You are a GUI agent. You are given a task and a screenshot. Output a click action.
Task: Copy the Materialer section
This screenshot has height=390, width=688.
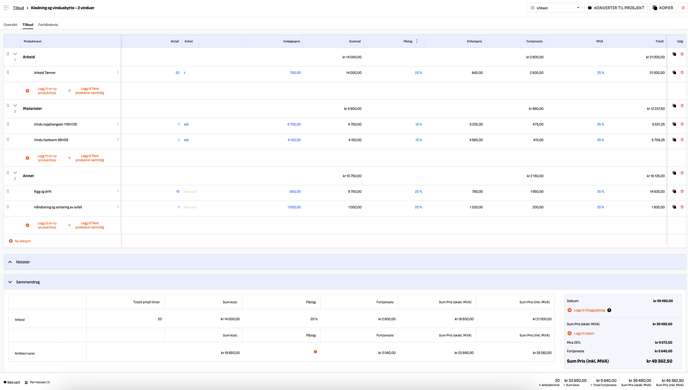[674, 106]
